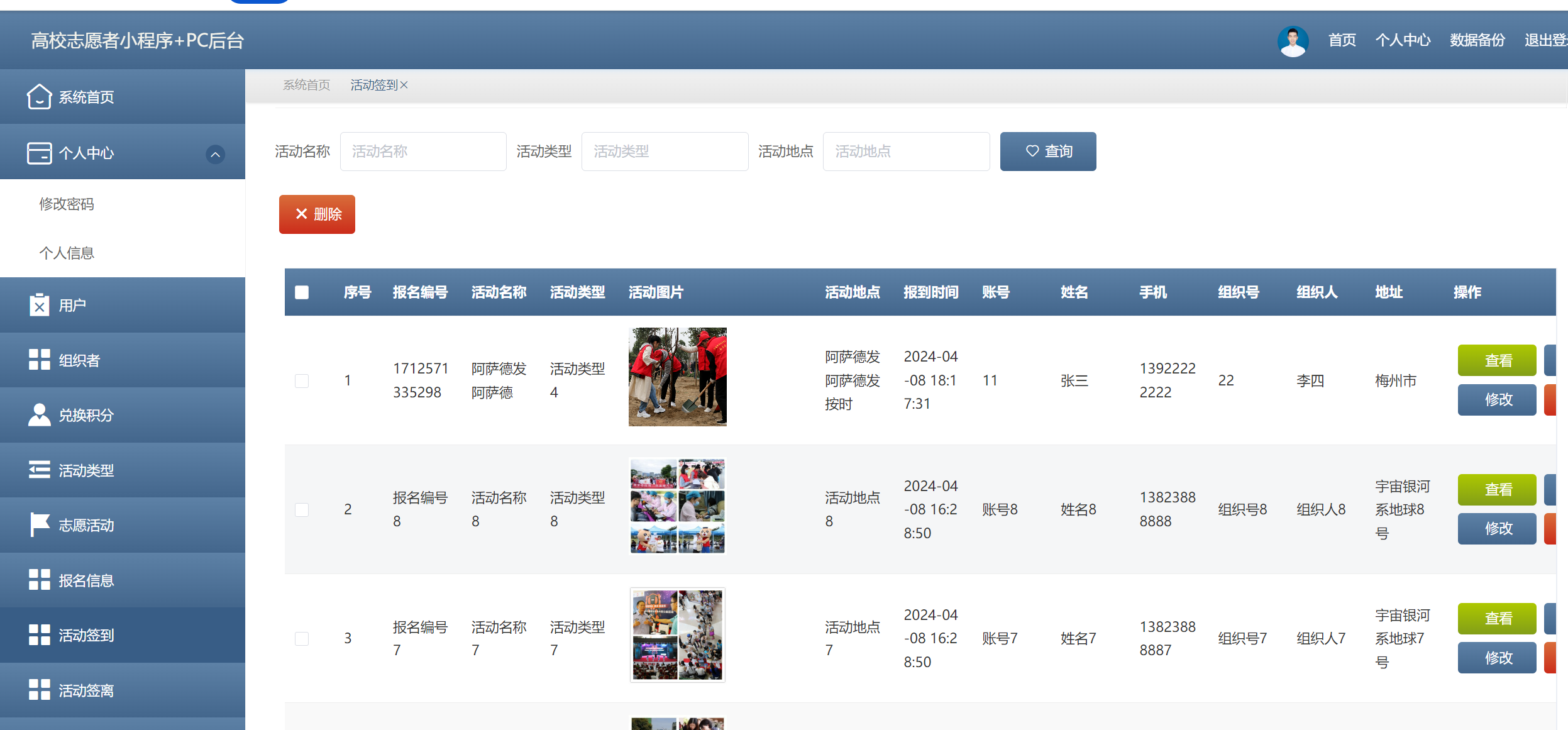
Task: Open 个人信息 in the sidebar
Action: point(67,253)
